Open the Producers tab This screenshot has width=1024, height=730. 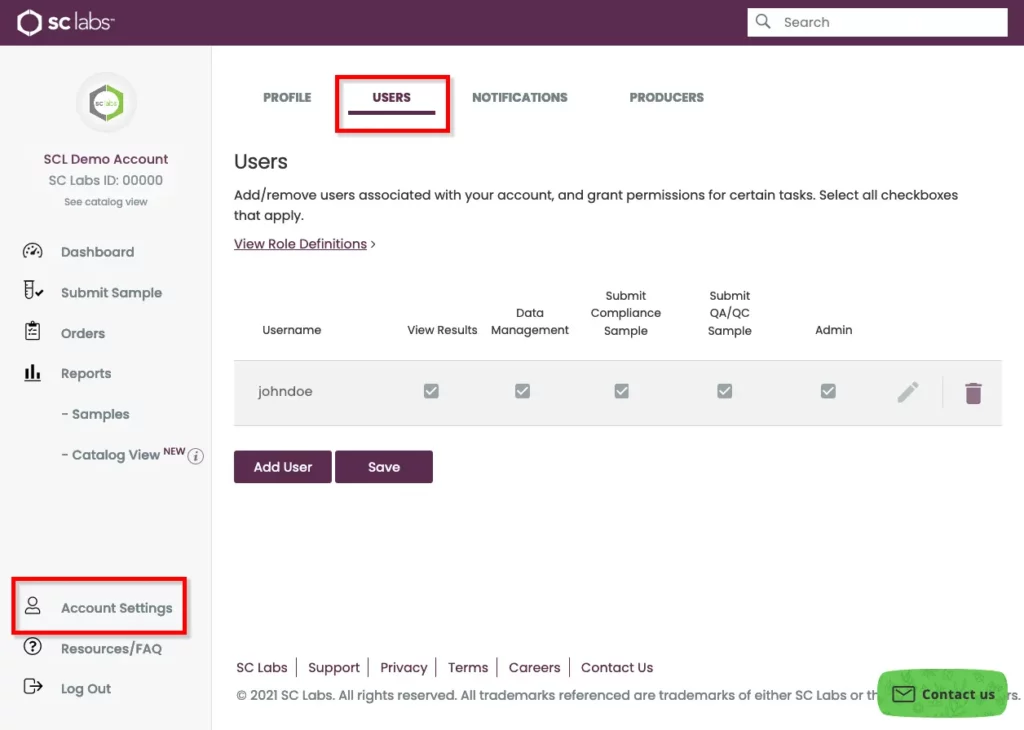point(666,97)
